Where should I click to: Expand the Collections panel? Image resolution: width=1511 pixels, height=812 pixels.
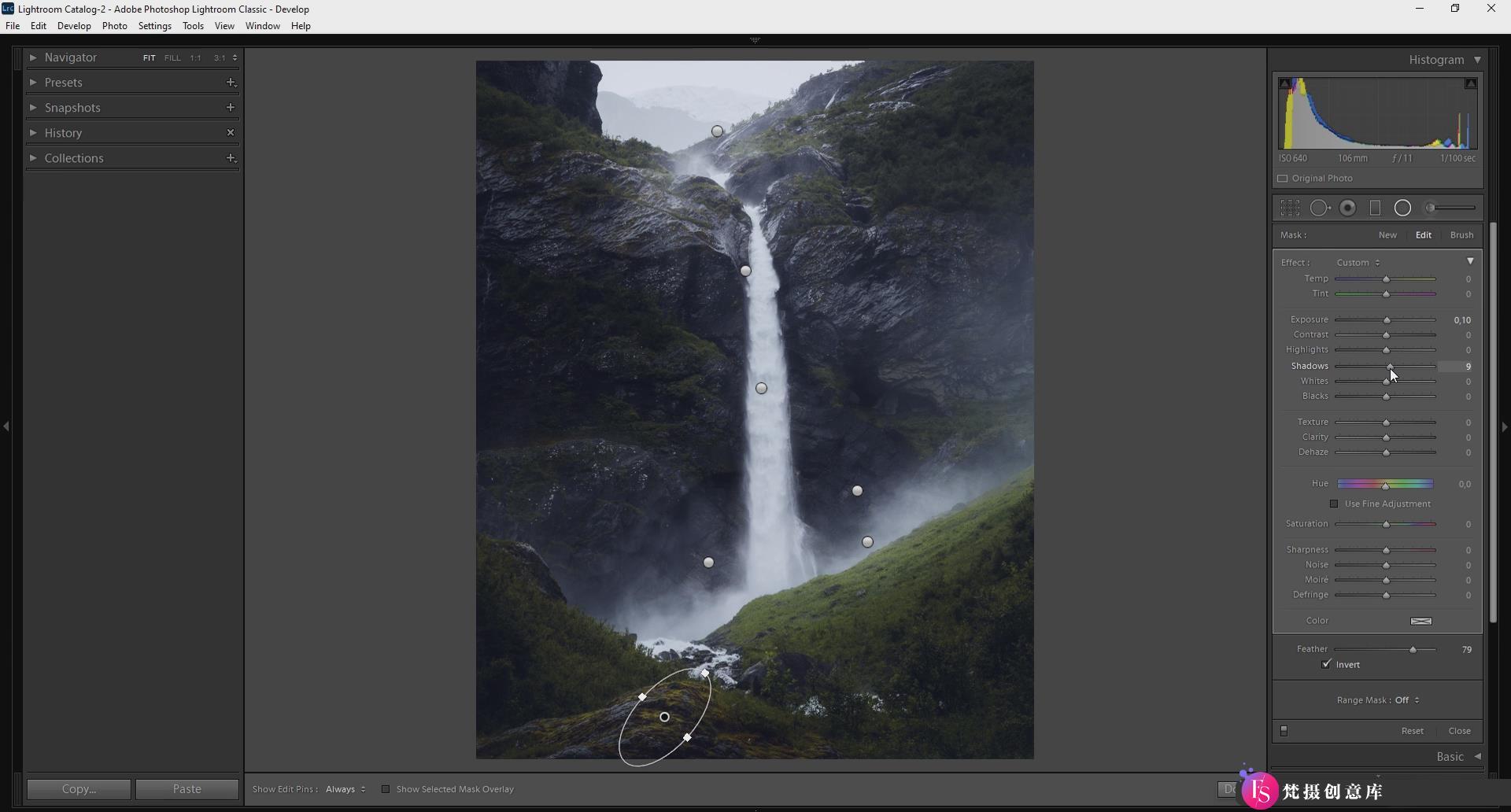[33, 157]
